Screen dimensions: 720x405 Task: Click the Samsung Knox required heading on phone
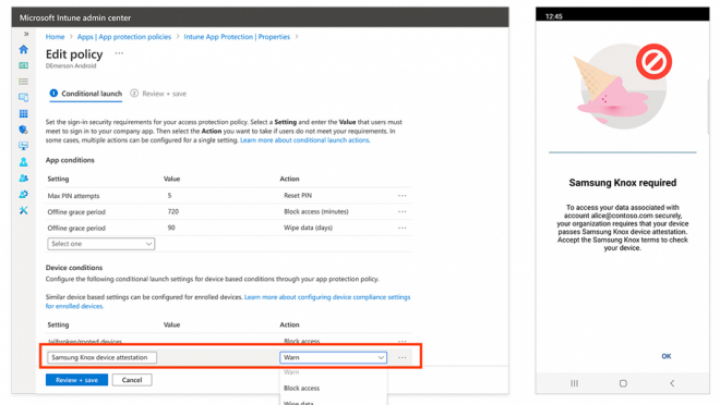coord(623,183)
